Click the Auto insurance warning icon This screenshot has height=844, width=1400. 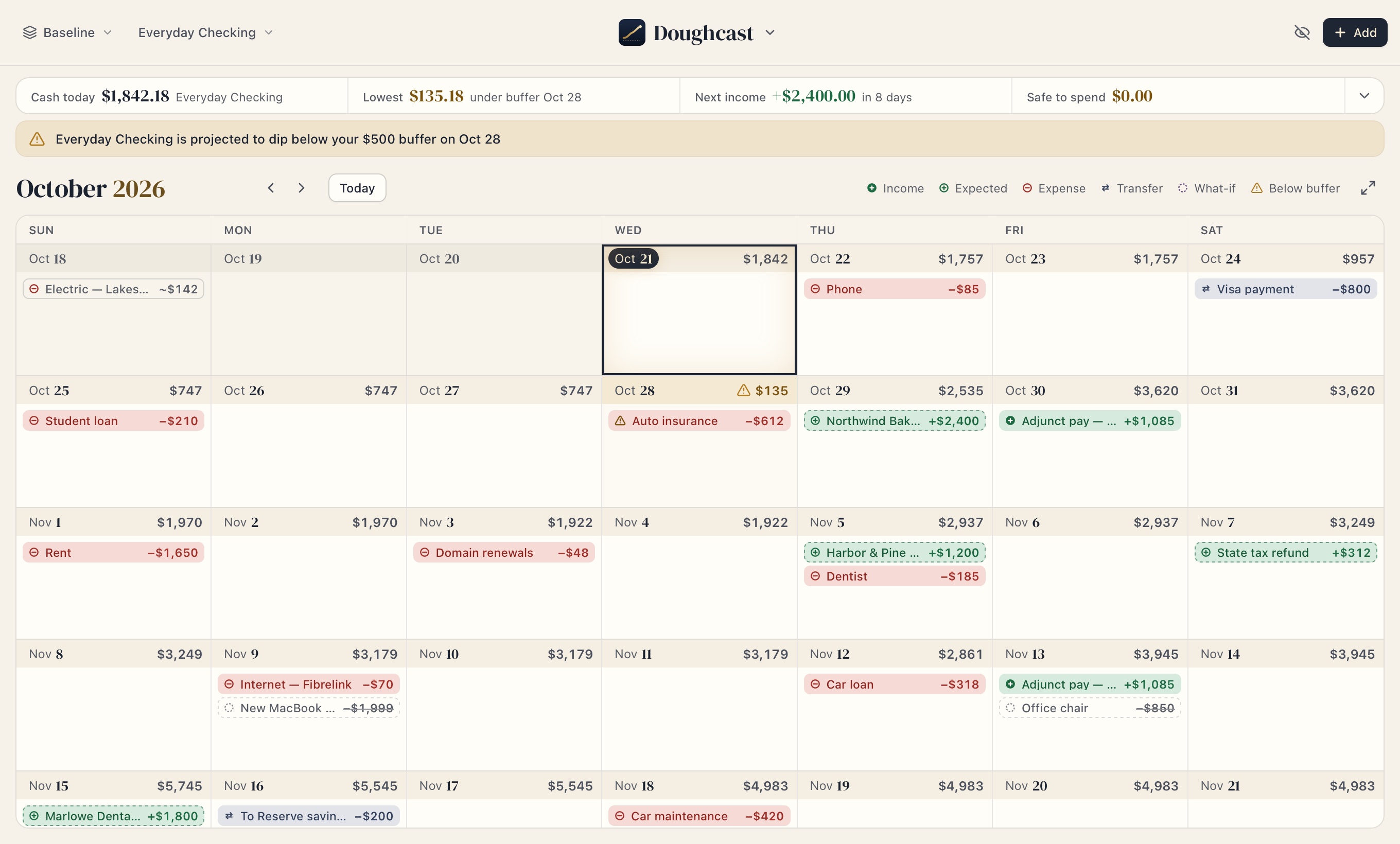click(620, 421)
